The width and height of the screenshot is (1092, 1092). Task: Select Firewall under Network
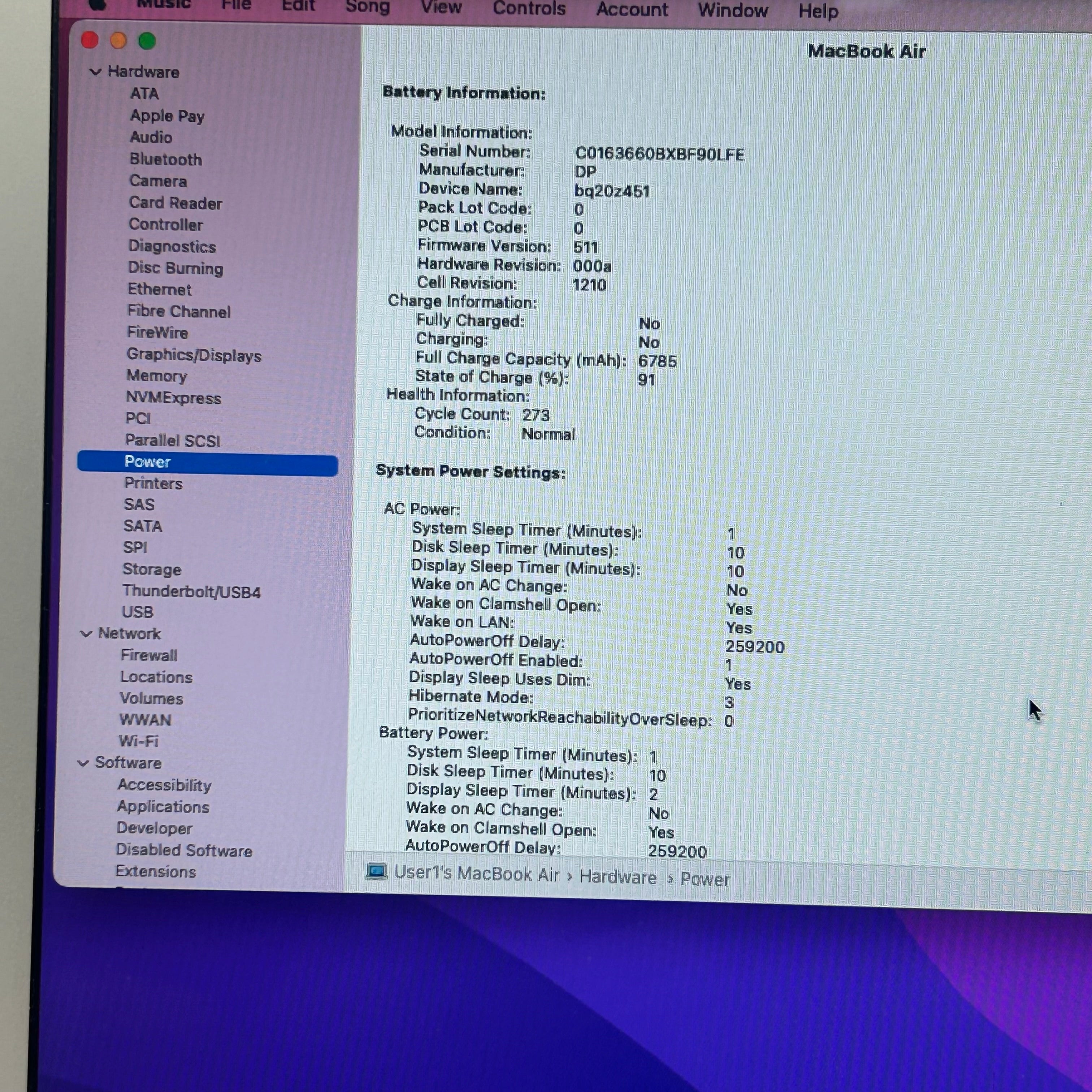(x=149, y=656)
